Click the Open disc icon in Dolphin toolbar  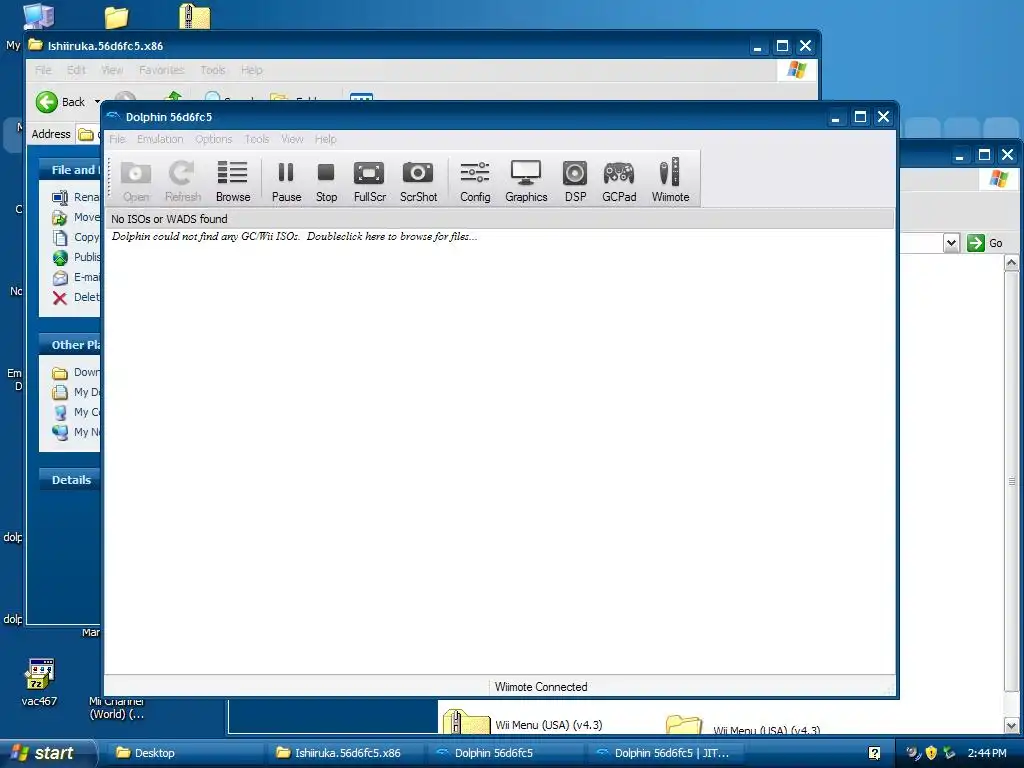click(x=136, y=182)
